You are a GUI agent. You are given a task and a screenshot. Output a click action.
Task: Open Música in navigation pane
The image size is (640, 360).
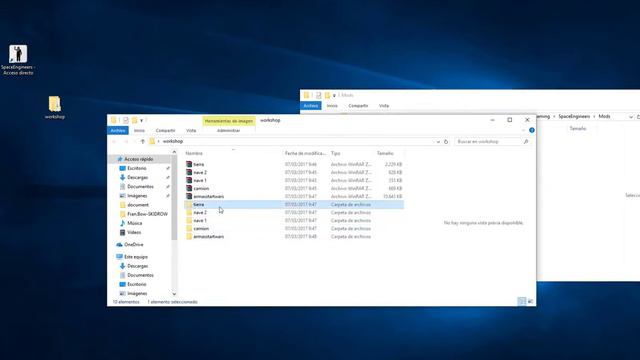point(134,223)
